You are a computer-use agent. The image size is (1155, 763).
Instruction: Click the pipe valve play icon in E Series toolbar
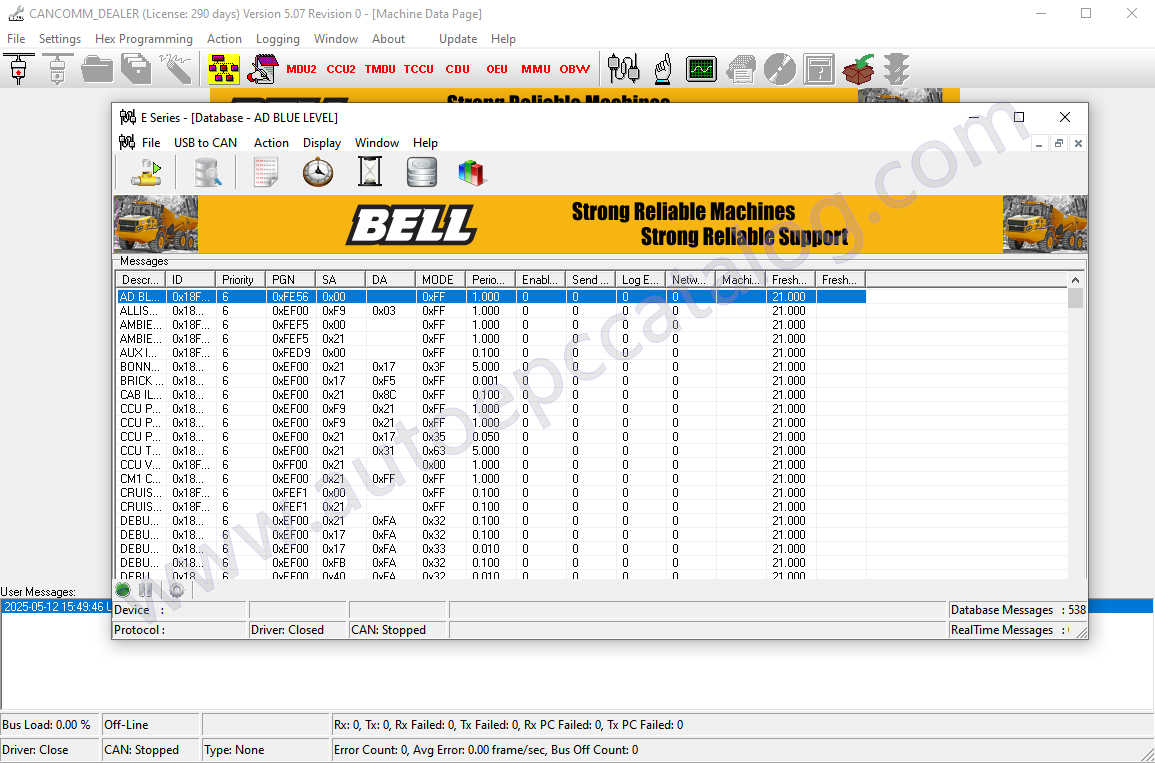tap(147, 172)
